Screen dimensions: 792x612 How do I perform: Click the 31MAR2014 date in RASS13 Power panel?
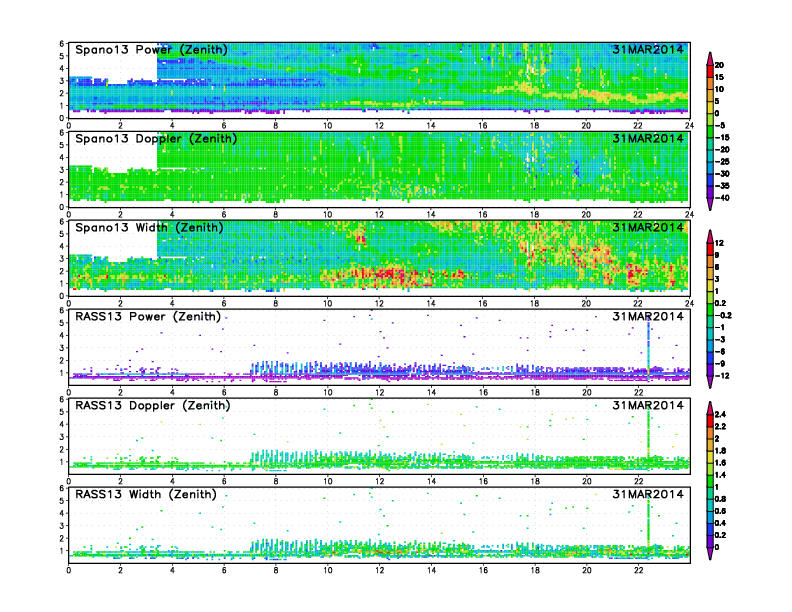[648, 316]
